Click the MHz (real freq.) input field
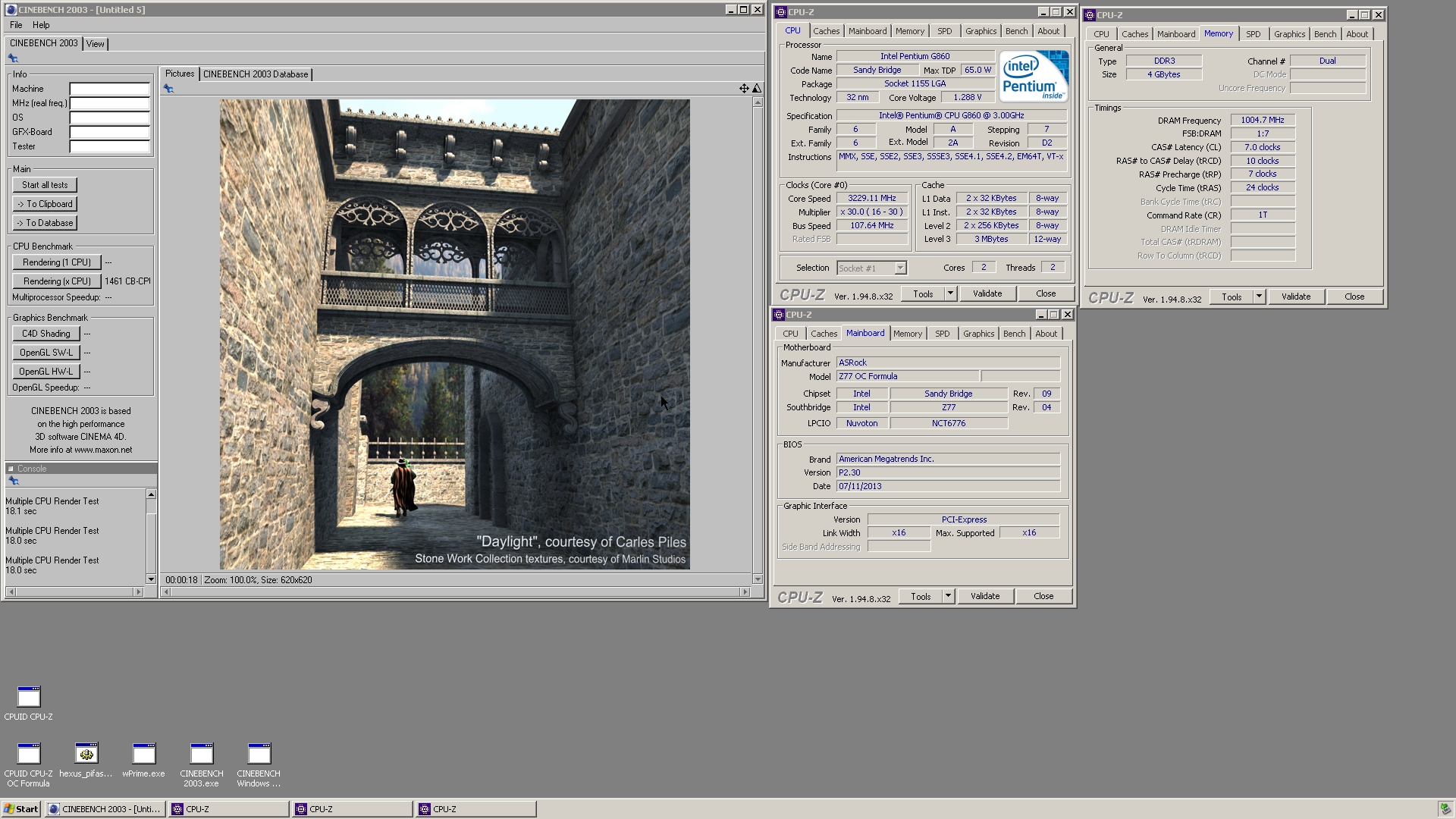The height and width of the screenshot is (819, 1456). [110, 103]
